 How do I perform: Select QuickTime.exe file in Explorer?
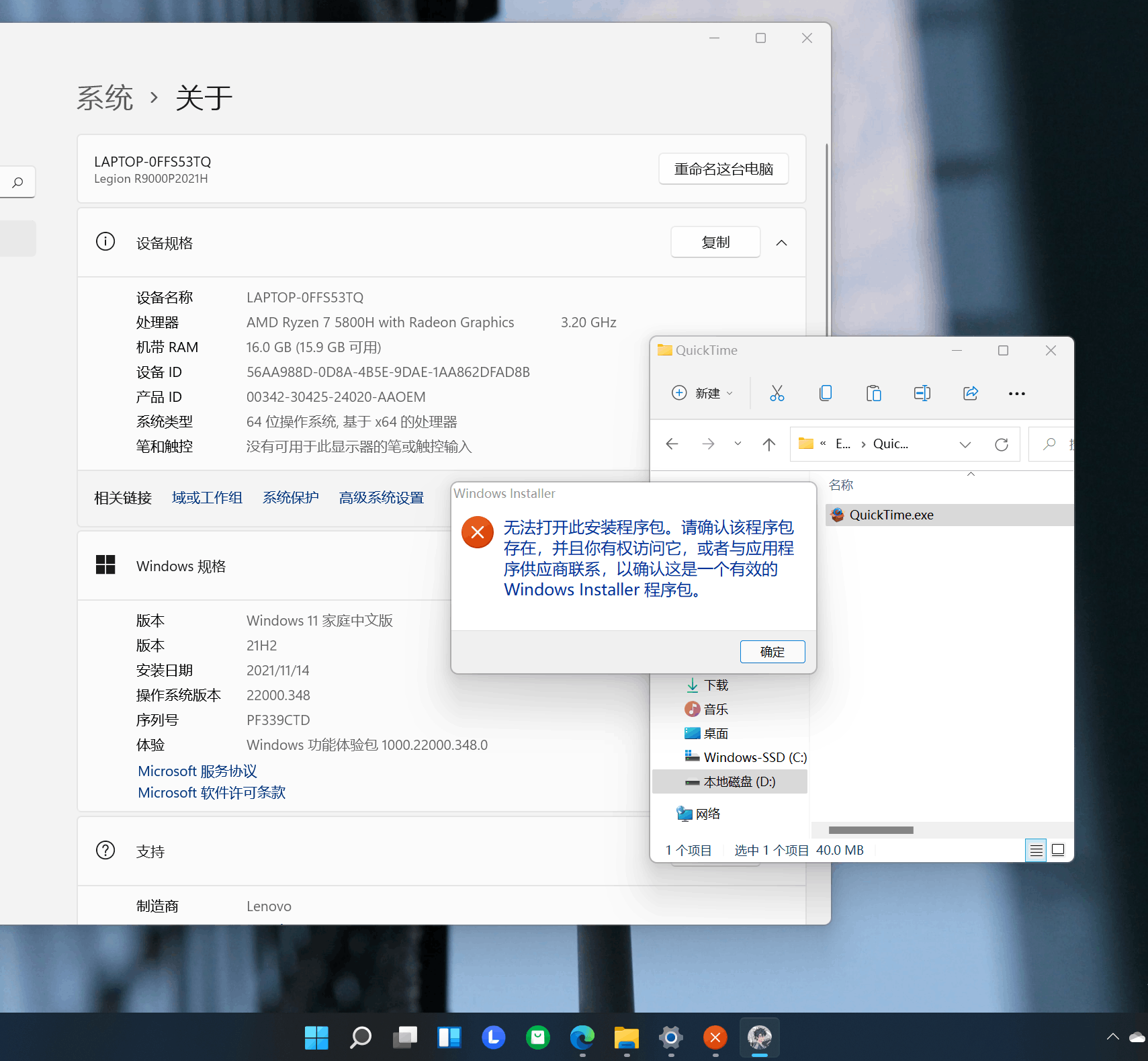pos(949,515)
